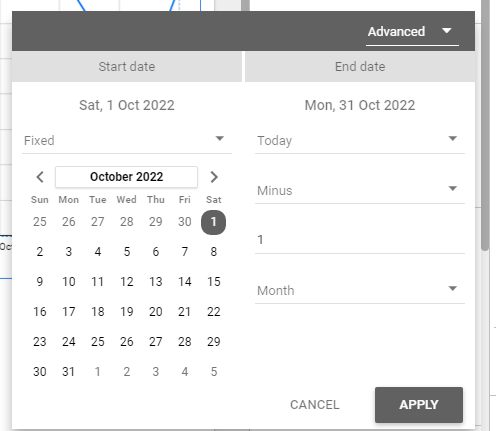The image size is (496, 431).
Task: Select October 15 in the calendar
Action: [214, 282]
